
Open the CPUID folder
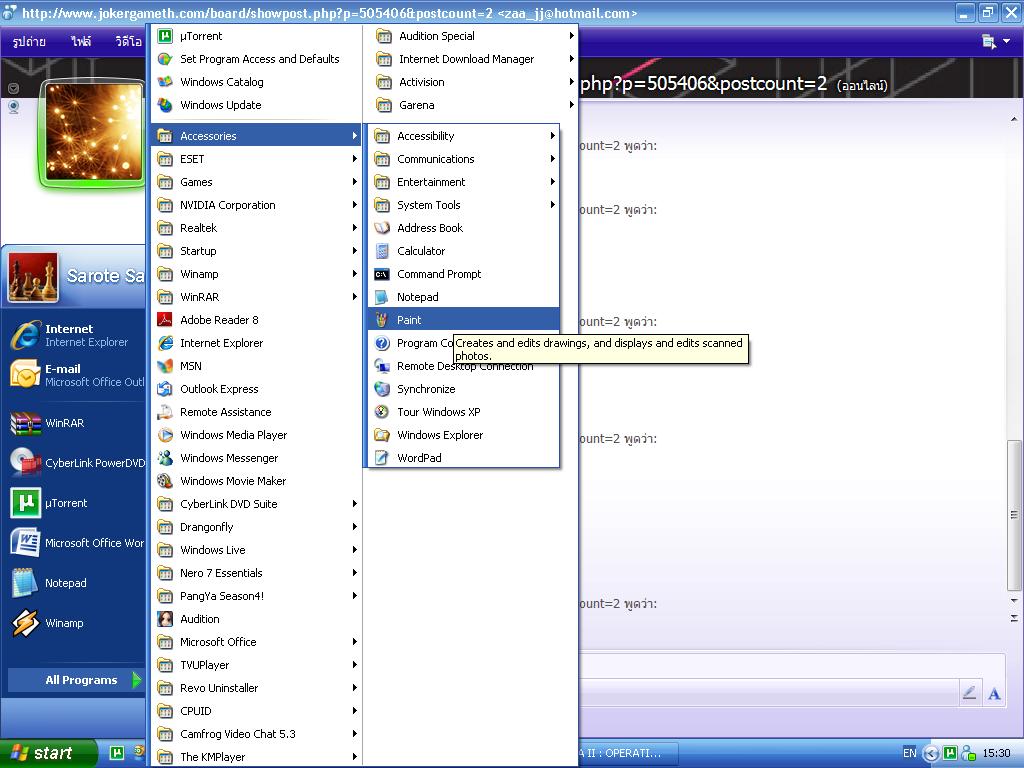(x=256, y=711)
